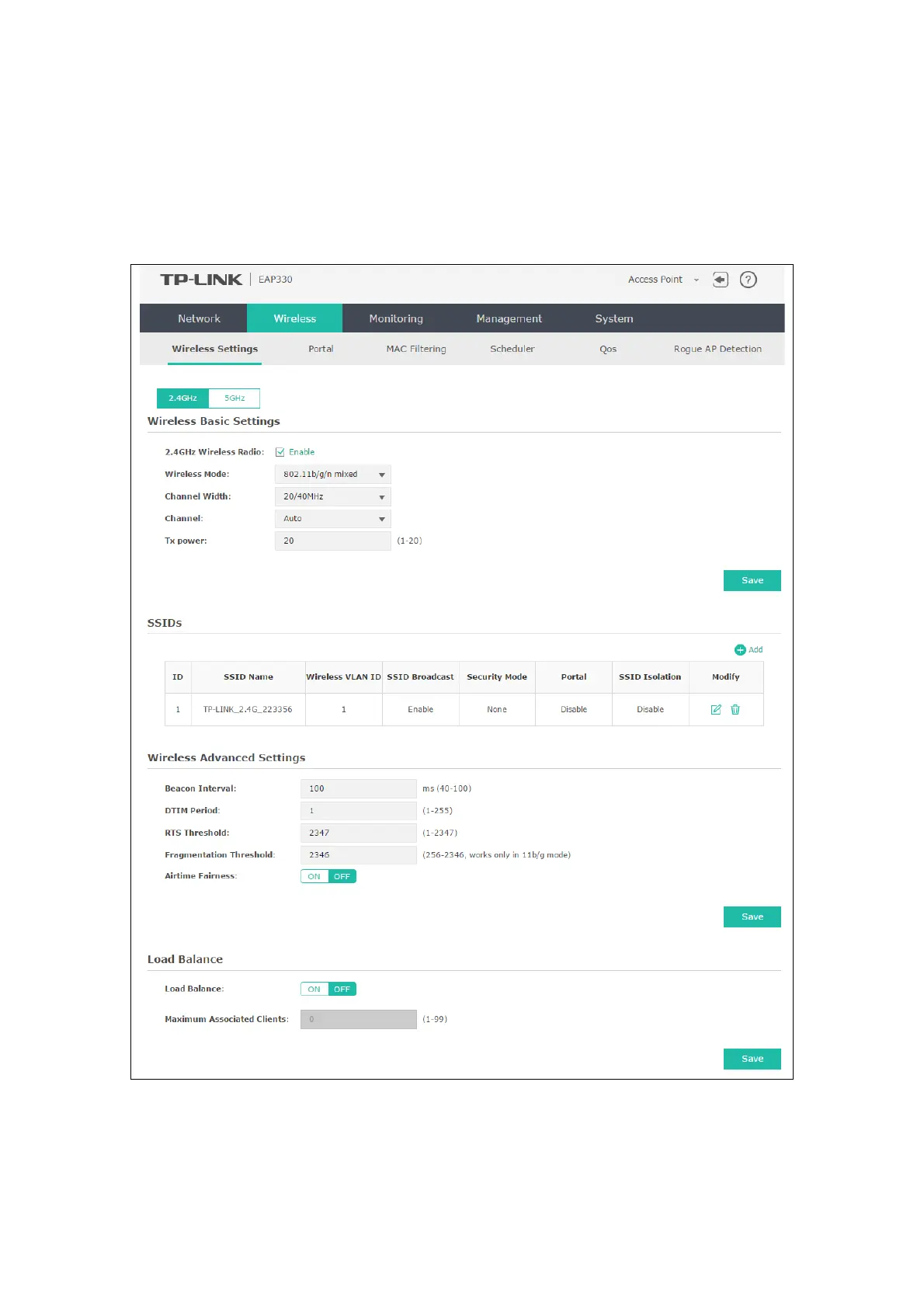Screen dimensions: 924x1308
Task: Save the Load Balance settings
Action: [x=752, y=1059]
